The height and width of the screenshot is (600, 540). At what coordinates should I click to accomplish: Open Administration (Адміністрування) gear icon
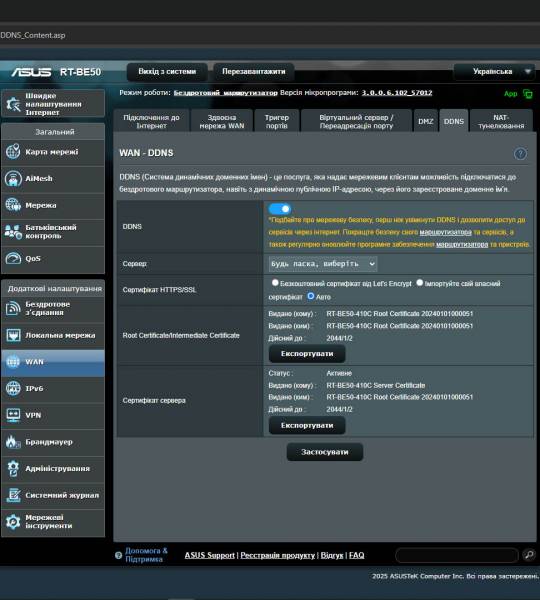click(13, 468)
